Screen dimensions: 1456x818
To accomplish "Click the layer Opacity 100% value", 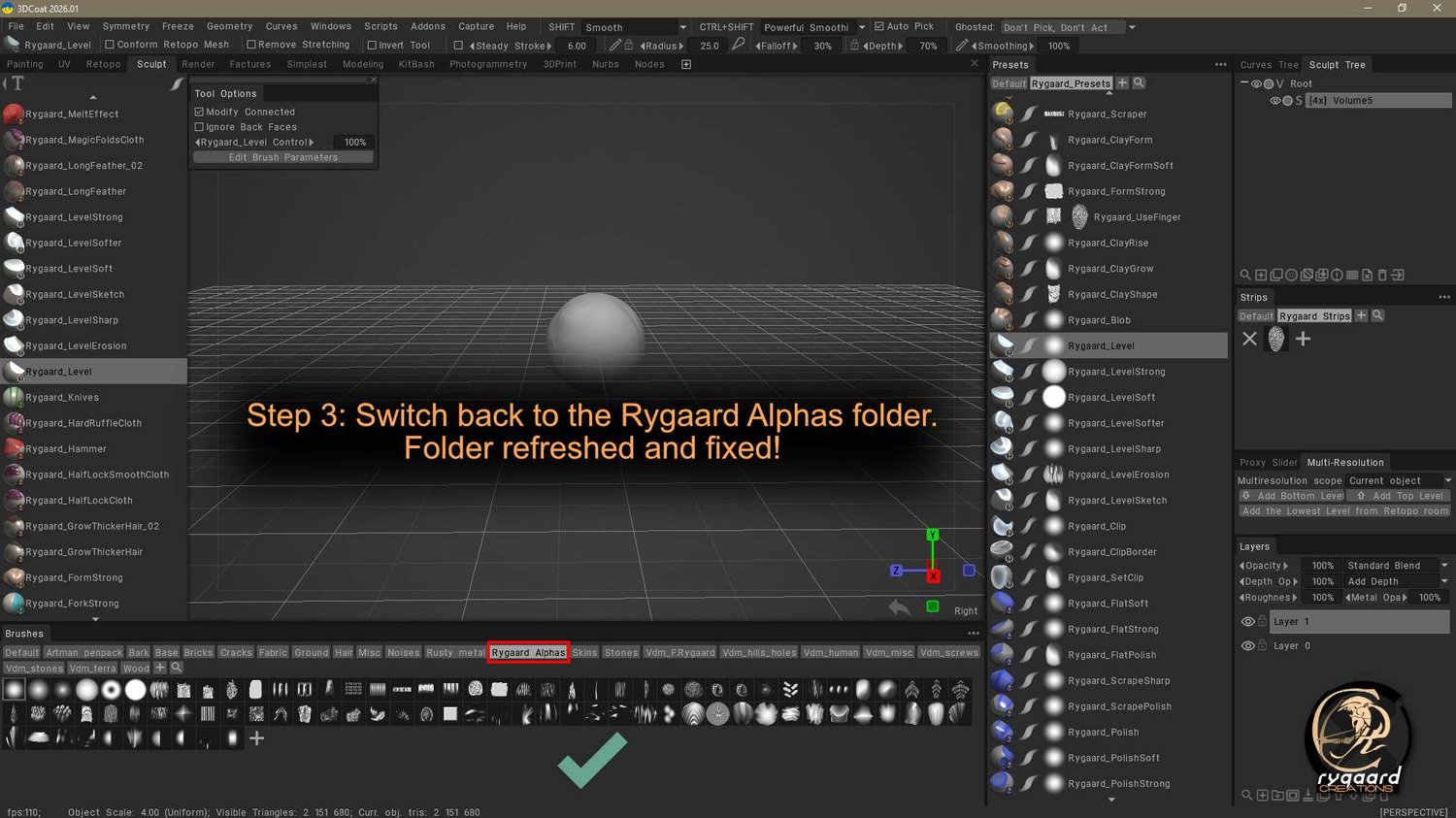I will pos(1323,566).
